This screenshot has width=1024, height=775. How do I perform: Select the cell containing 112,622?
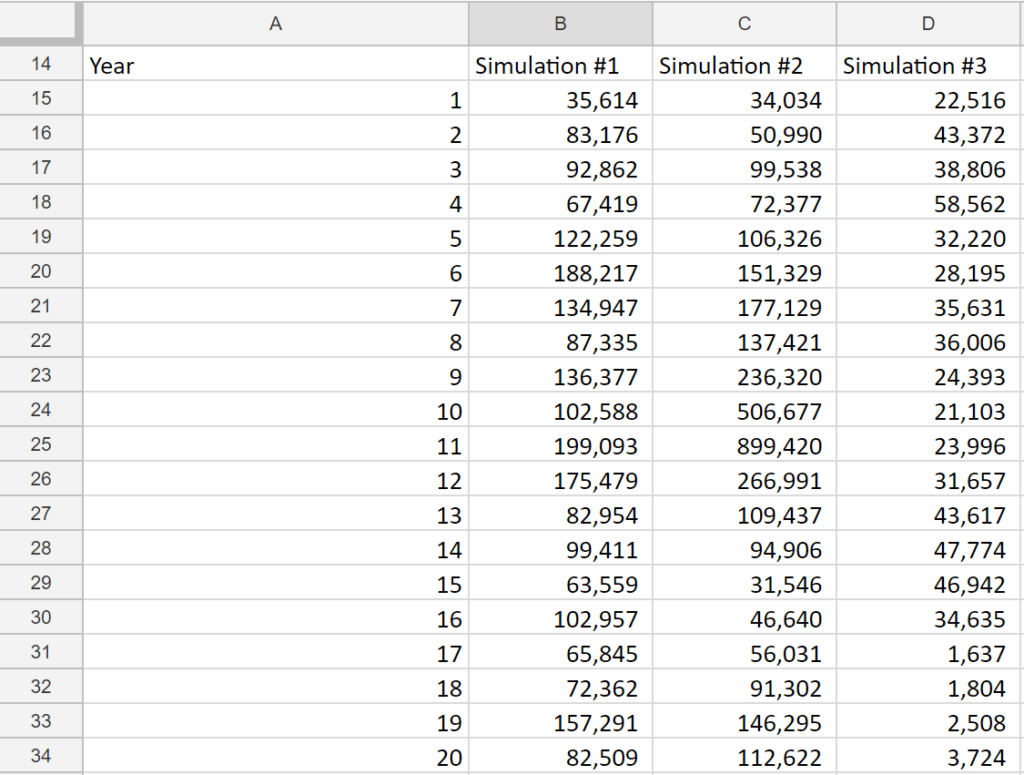(744, 757)
